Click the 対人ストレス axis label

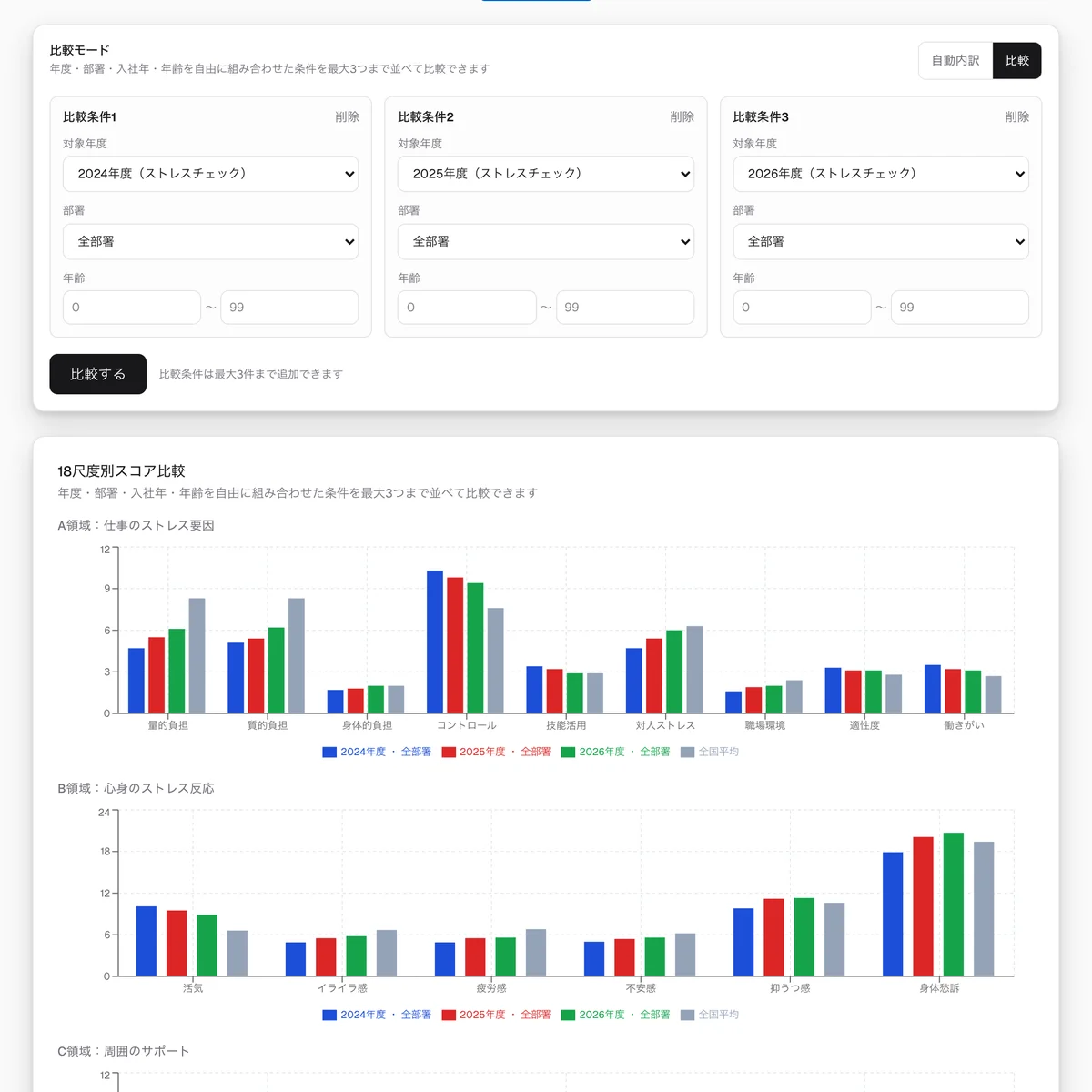click(x=665, y=726)
